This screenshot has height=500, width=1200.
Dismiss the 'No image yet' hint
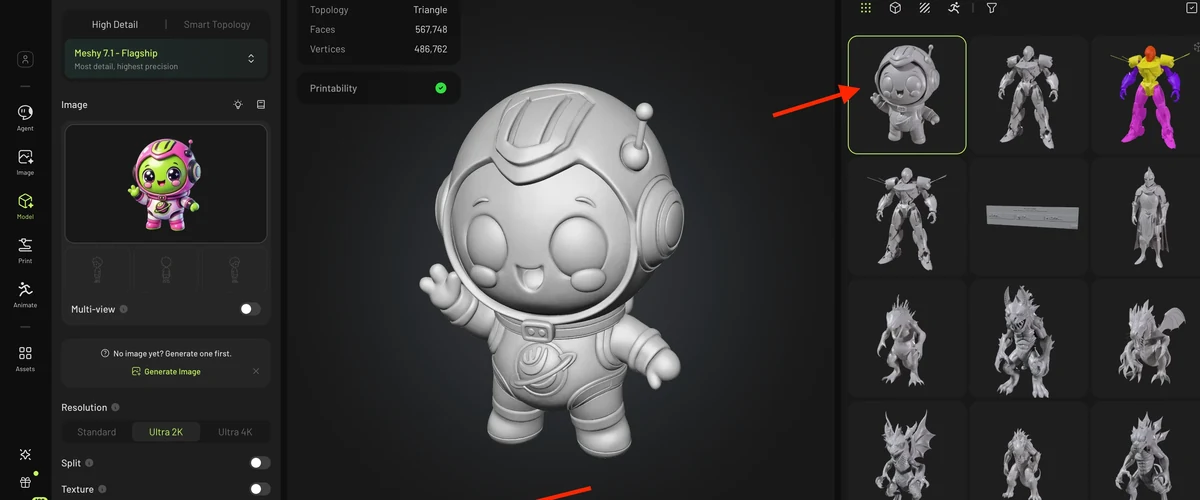coord(256,371)
